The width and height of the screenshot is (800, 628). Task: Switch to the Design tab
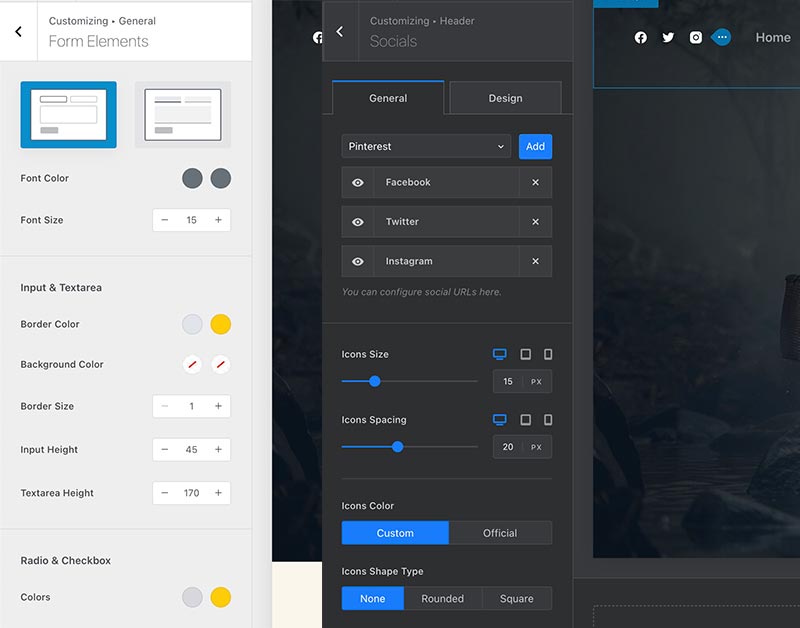[505, 98]
